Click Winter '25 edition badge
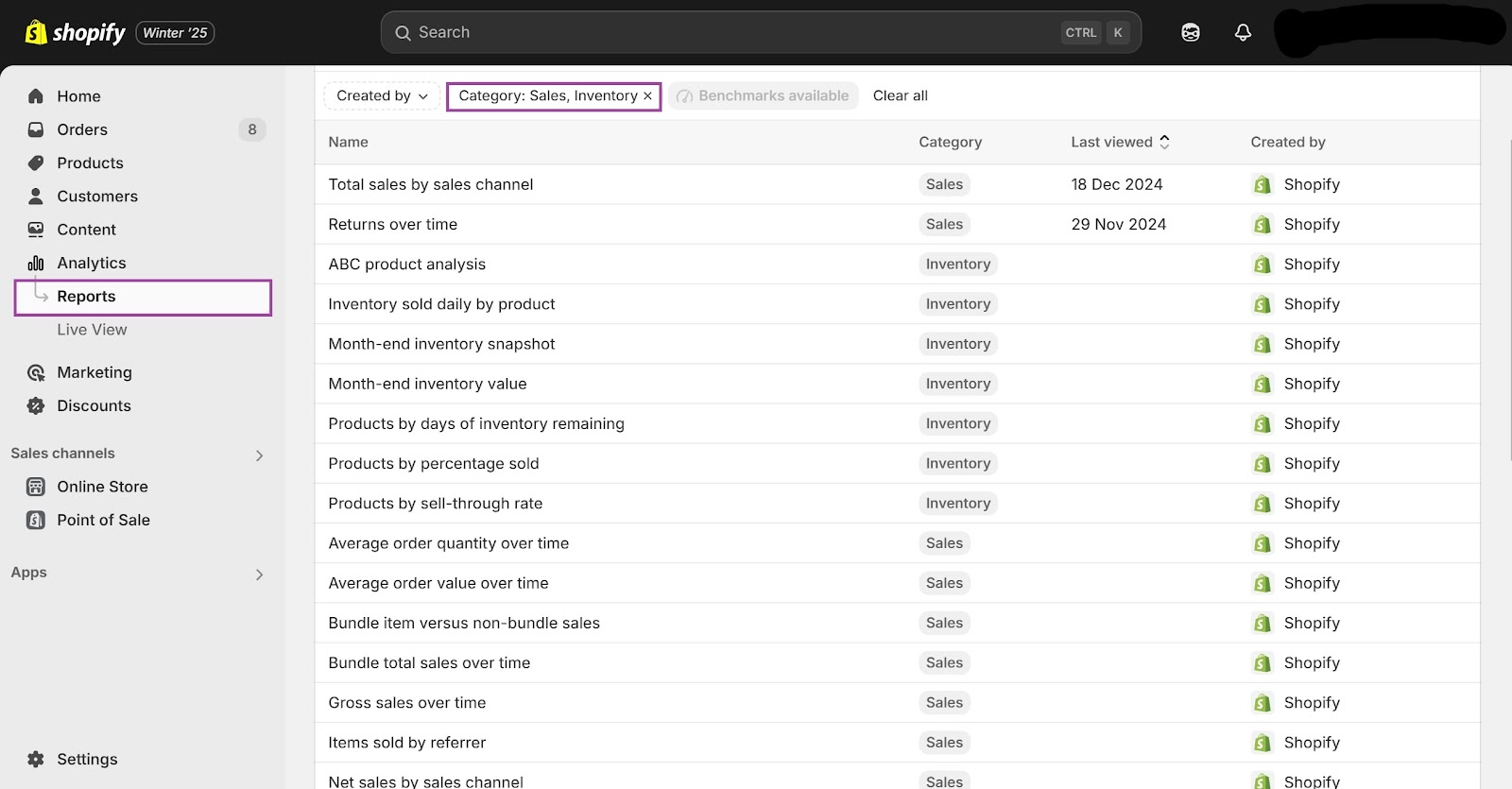1512x789 pixels. pyautogui.click(x=176, y=33)
